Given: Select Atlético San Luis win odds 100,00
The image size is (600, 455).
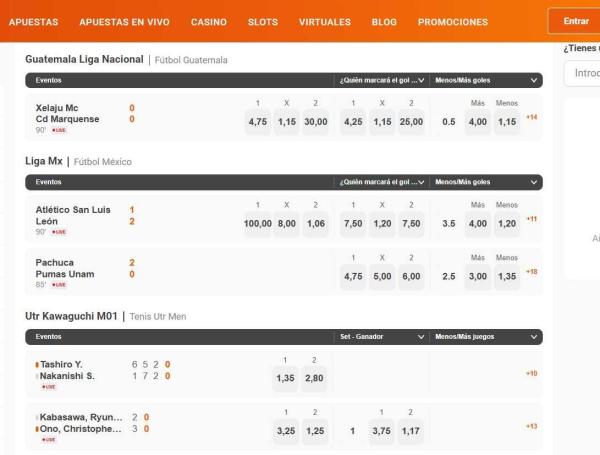Looking at the screenshot, I should coord(258,223).
